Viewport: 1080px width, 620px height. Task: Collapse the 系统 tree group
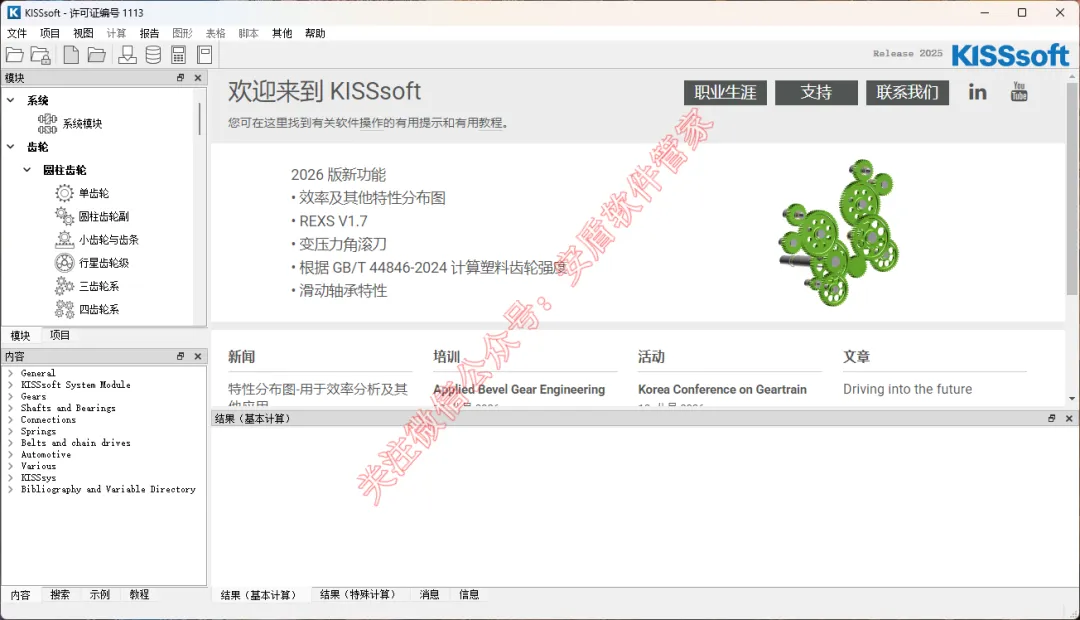pyautogui.click(x=10, y=100)
